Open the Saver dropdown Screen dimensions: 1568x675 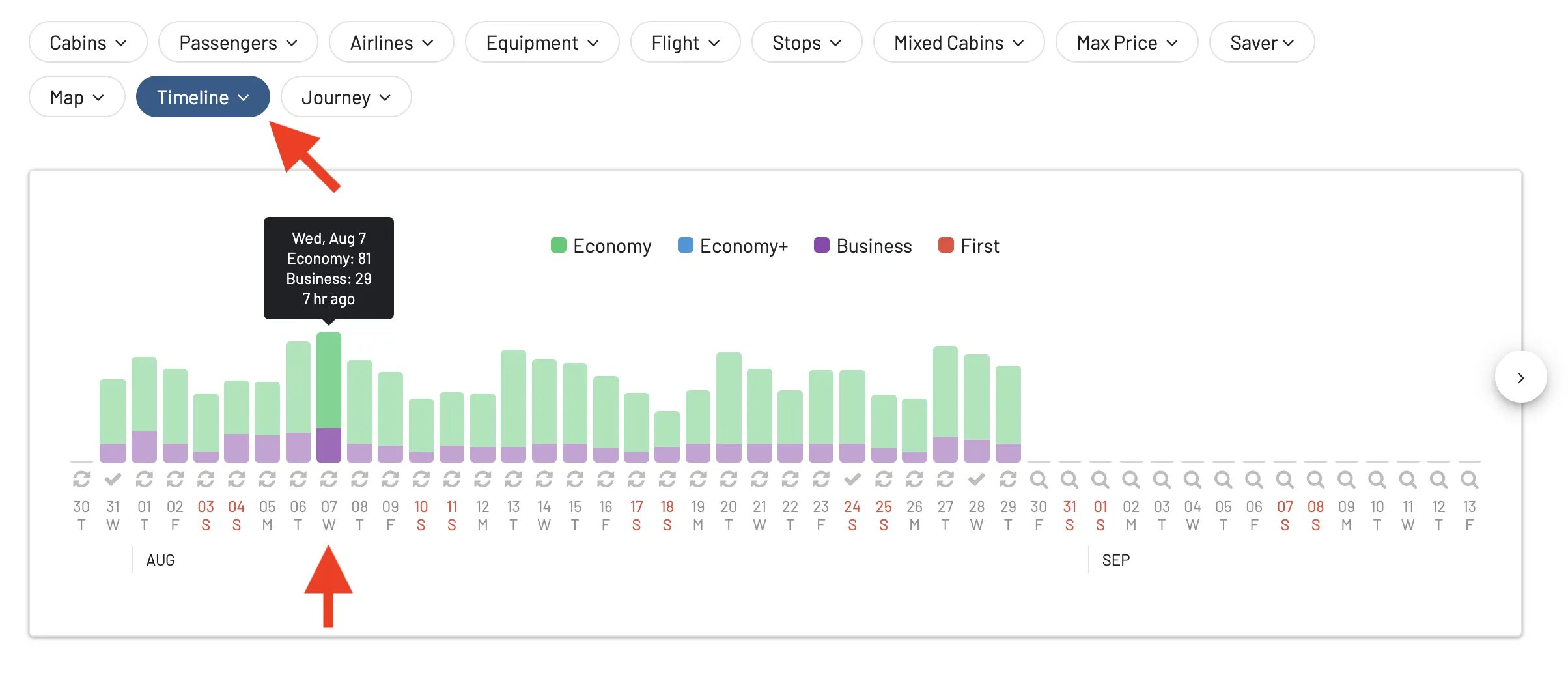coord(1262,42)
